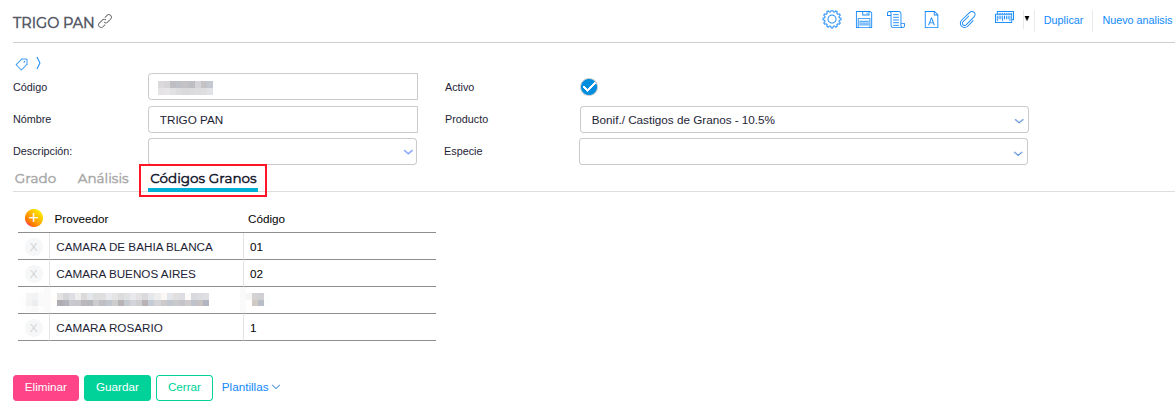
Task: Delete the CAMARA ROSARIO row
Action: 33,328
